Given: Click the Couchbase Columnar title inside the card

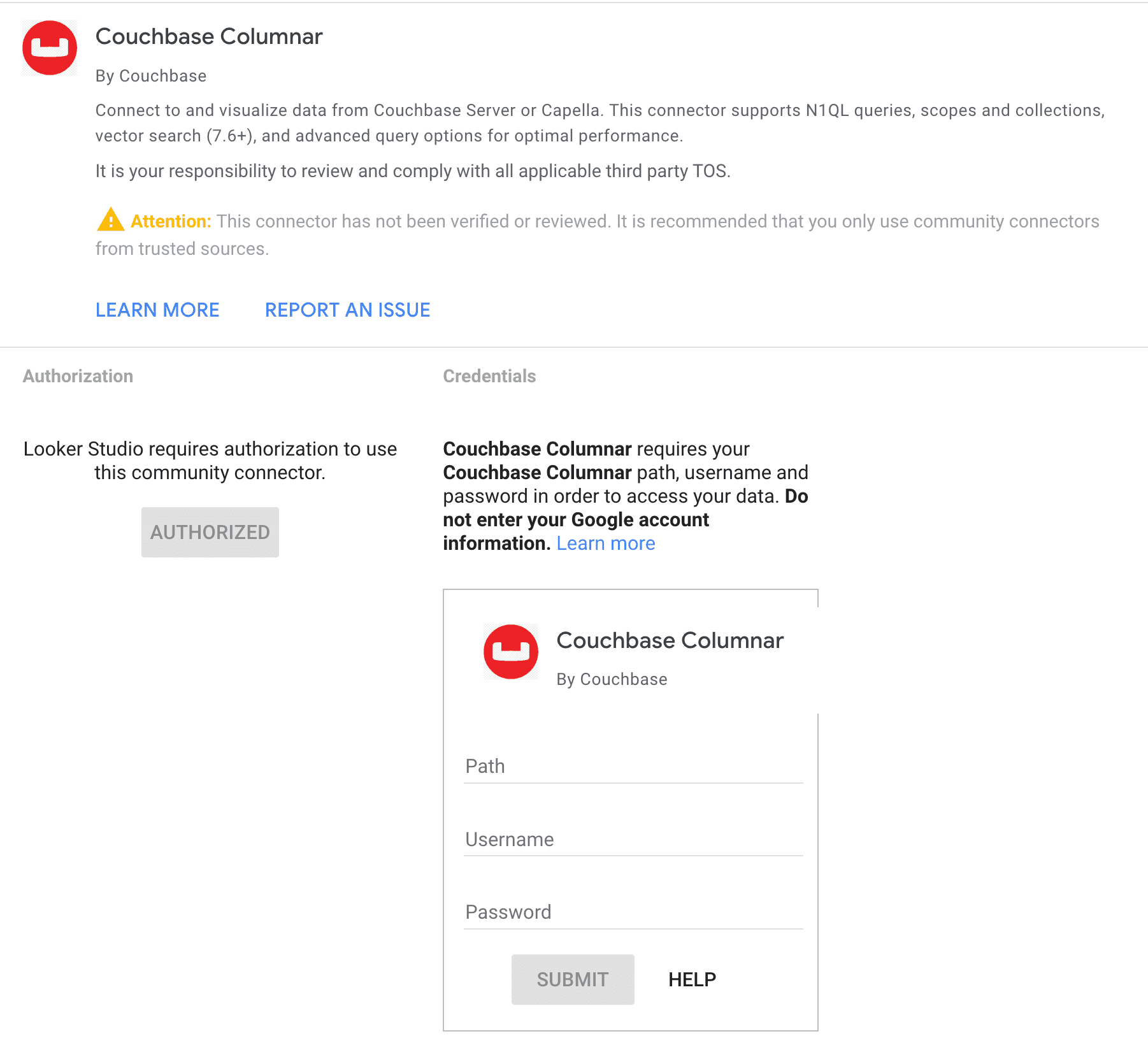Looking at the screenshot, I should [x=670, y=640].
